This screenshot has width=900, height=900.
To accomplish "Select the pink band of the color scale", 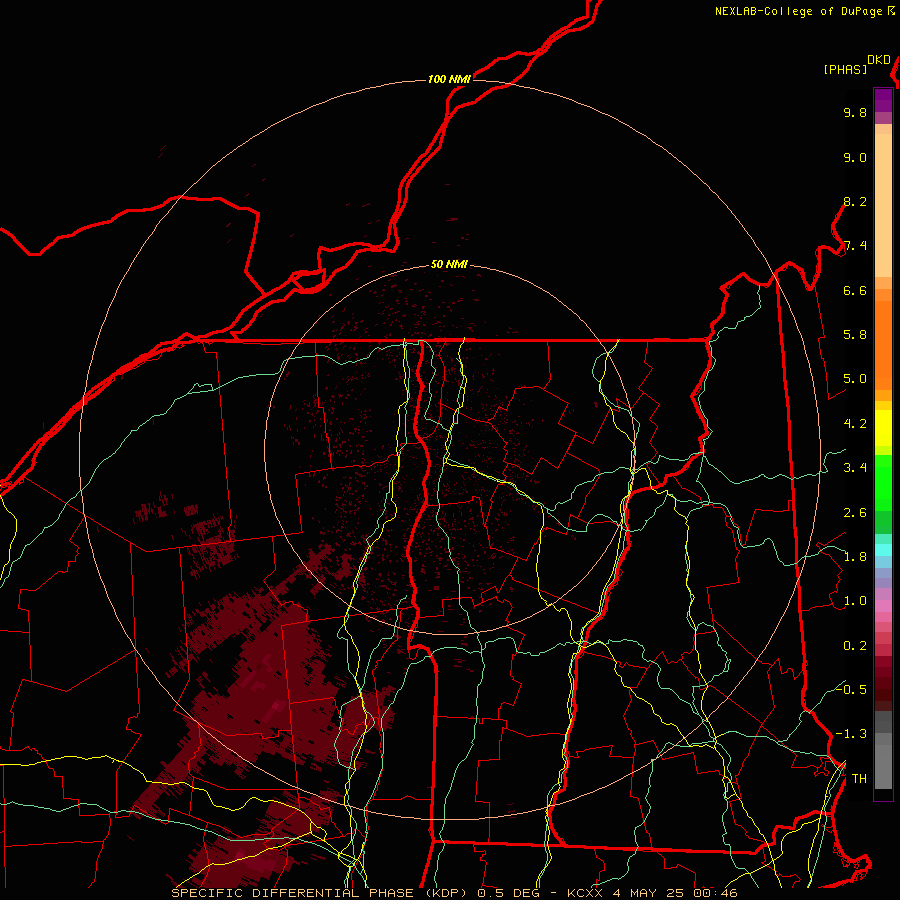I will 883,606.
